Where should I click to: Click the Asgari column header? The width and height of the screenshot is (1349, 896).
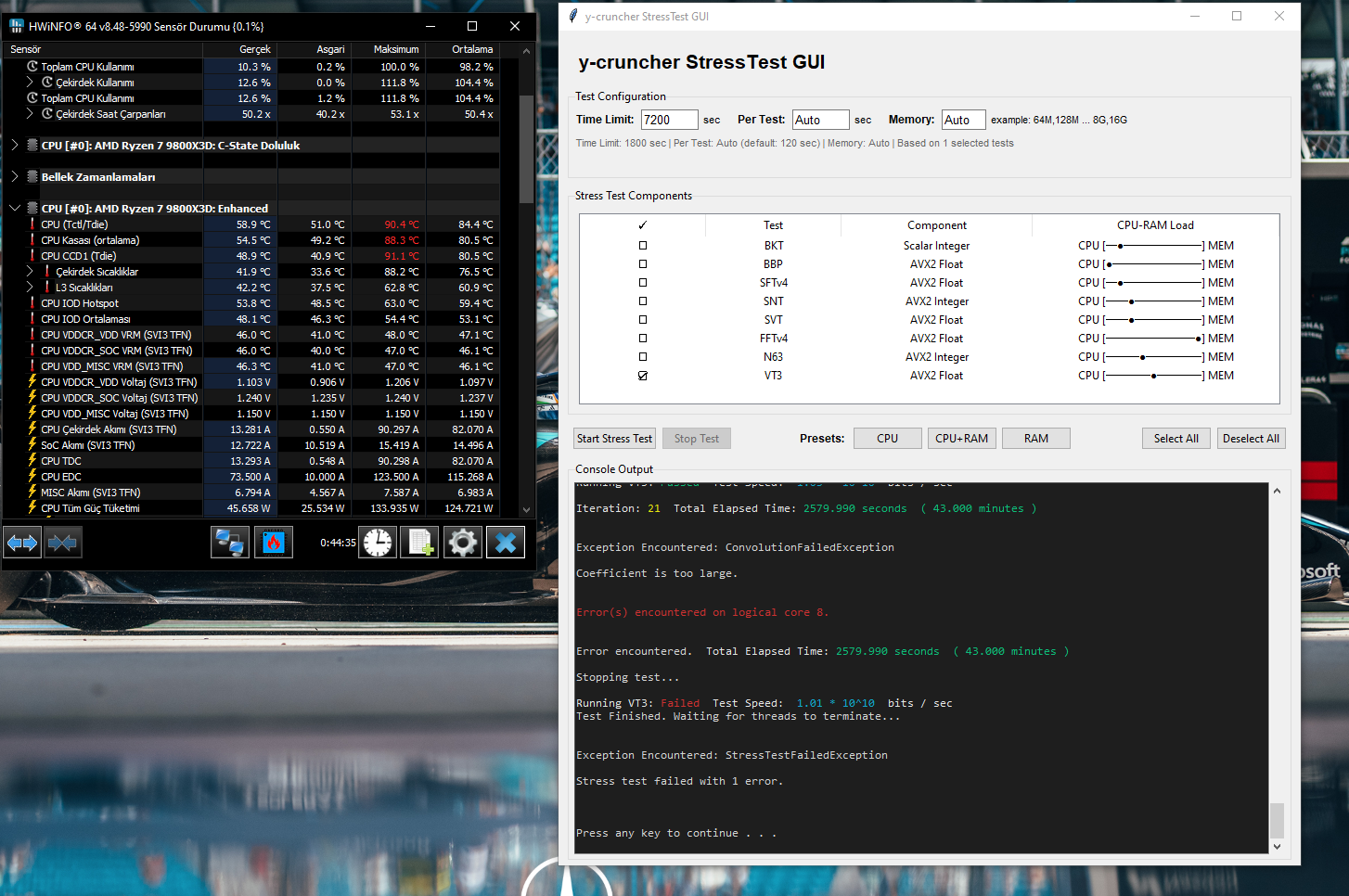tap(315, 49)
